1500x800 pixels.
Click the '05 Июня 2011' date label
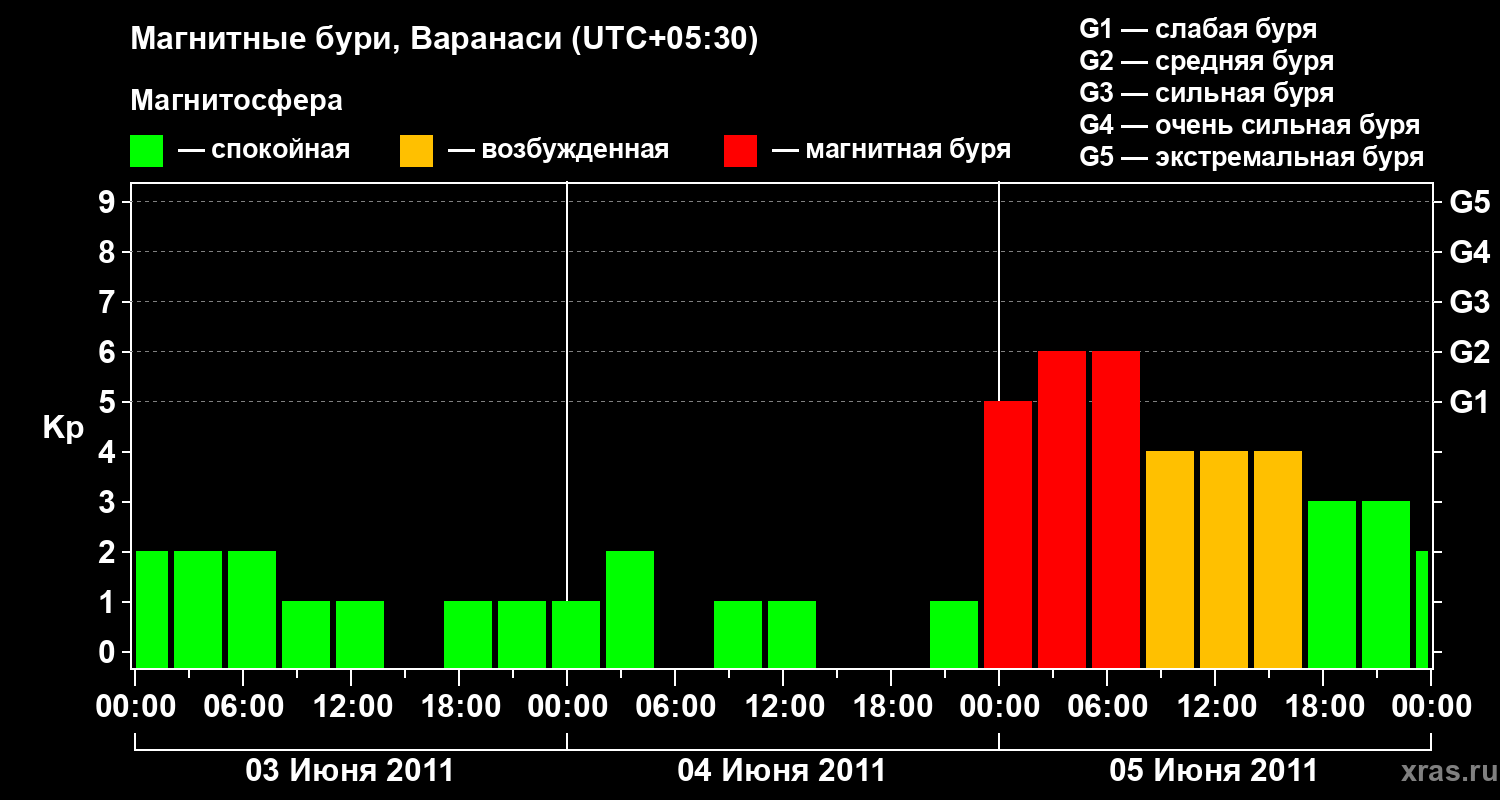(x=1214, y=771)
